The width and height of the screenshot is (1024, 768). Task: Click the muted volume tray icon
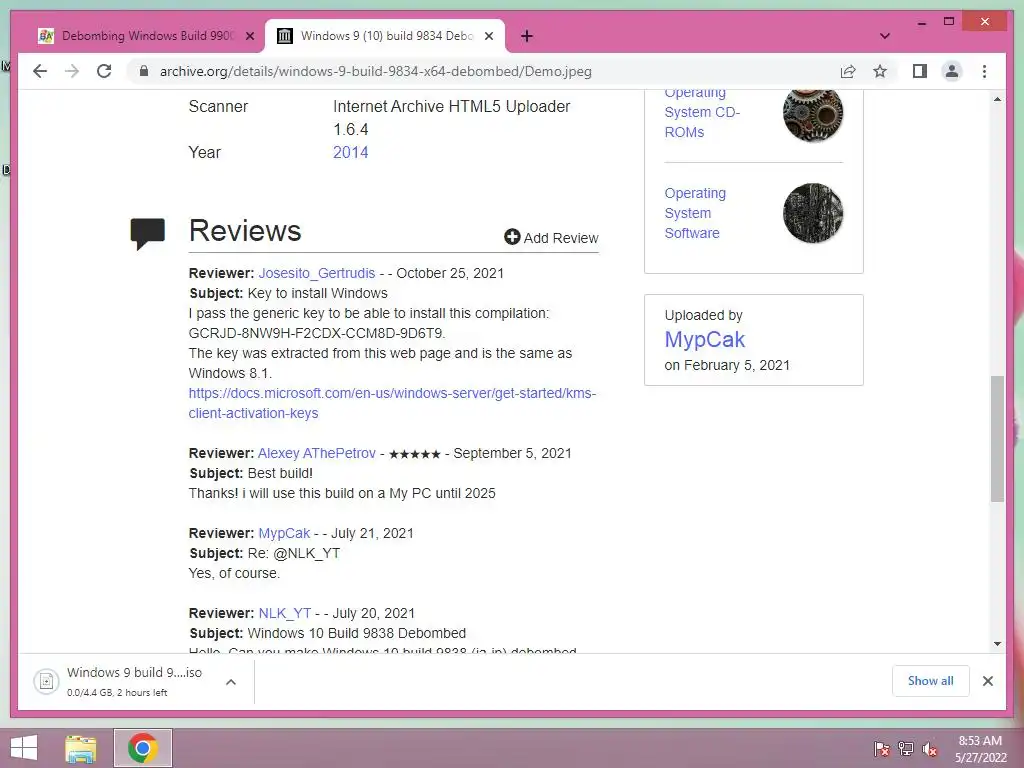click(930, 749)
